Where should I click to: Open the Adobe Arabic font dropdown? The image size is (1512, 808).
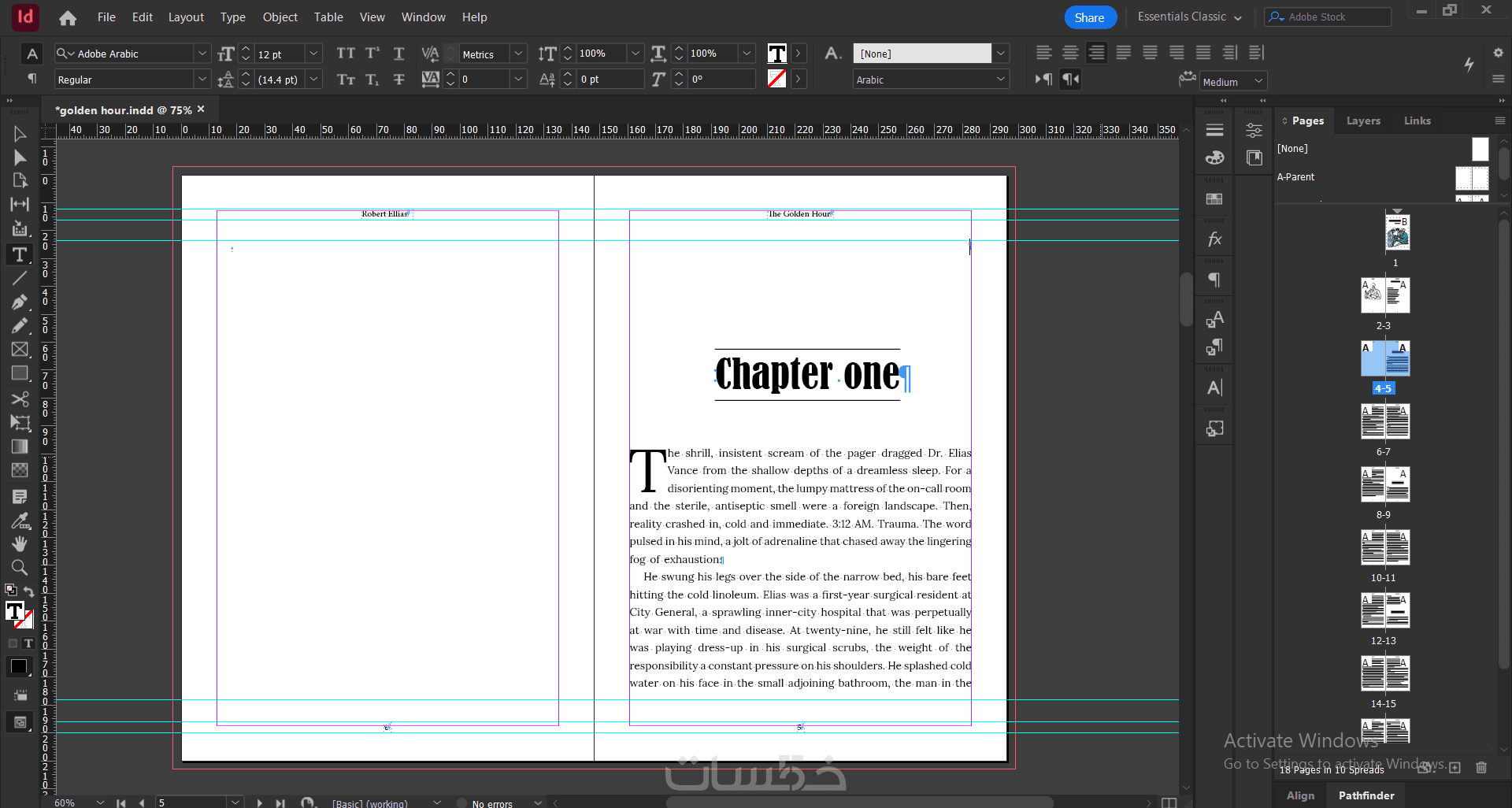(x=202, y=53)
